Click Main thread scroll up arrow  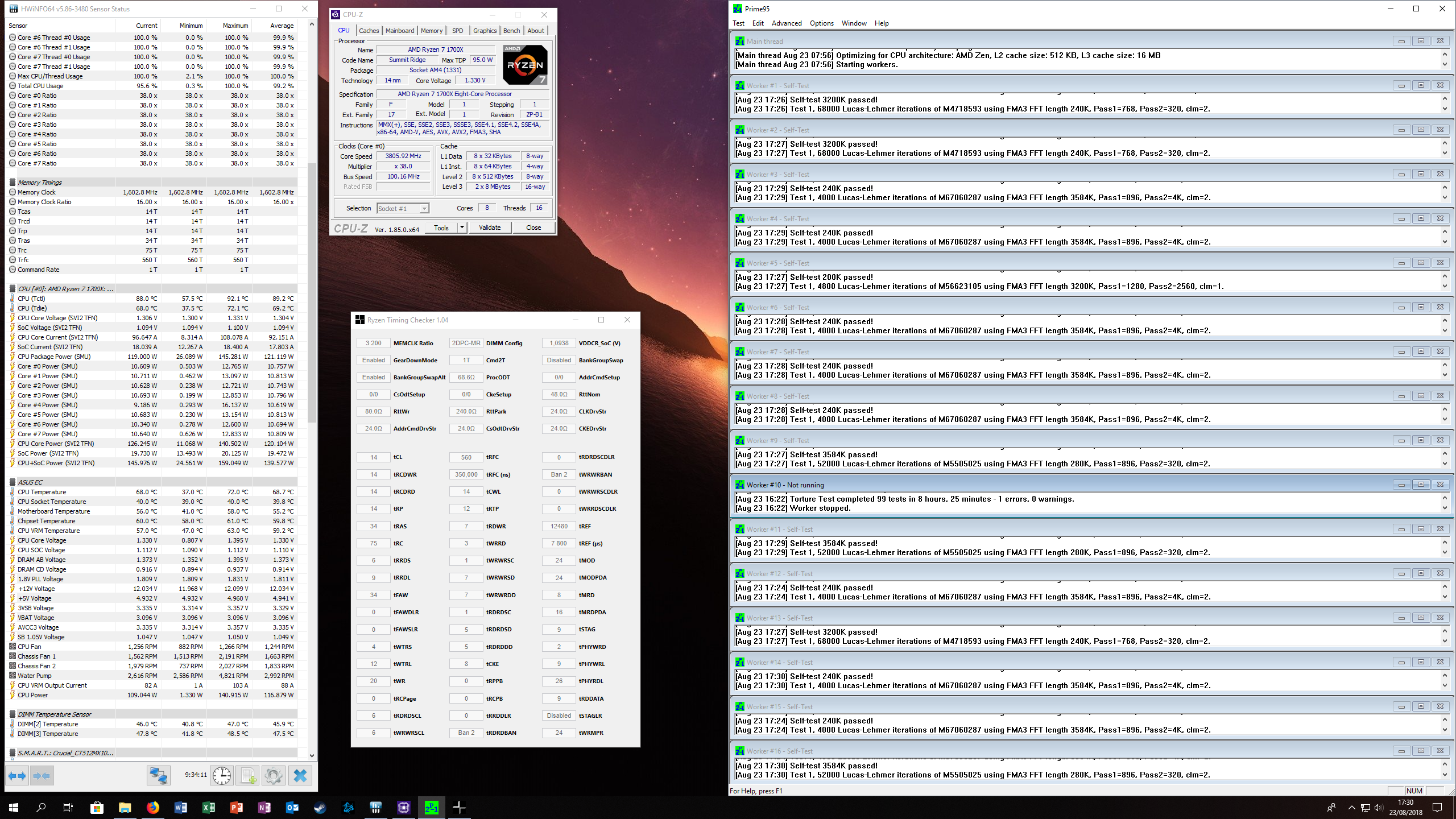pyautogui.click(x=1445, y=54)
